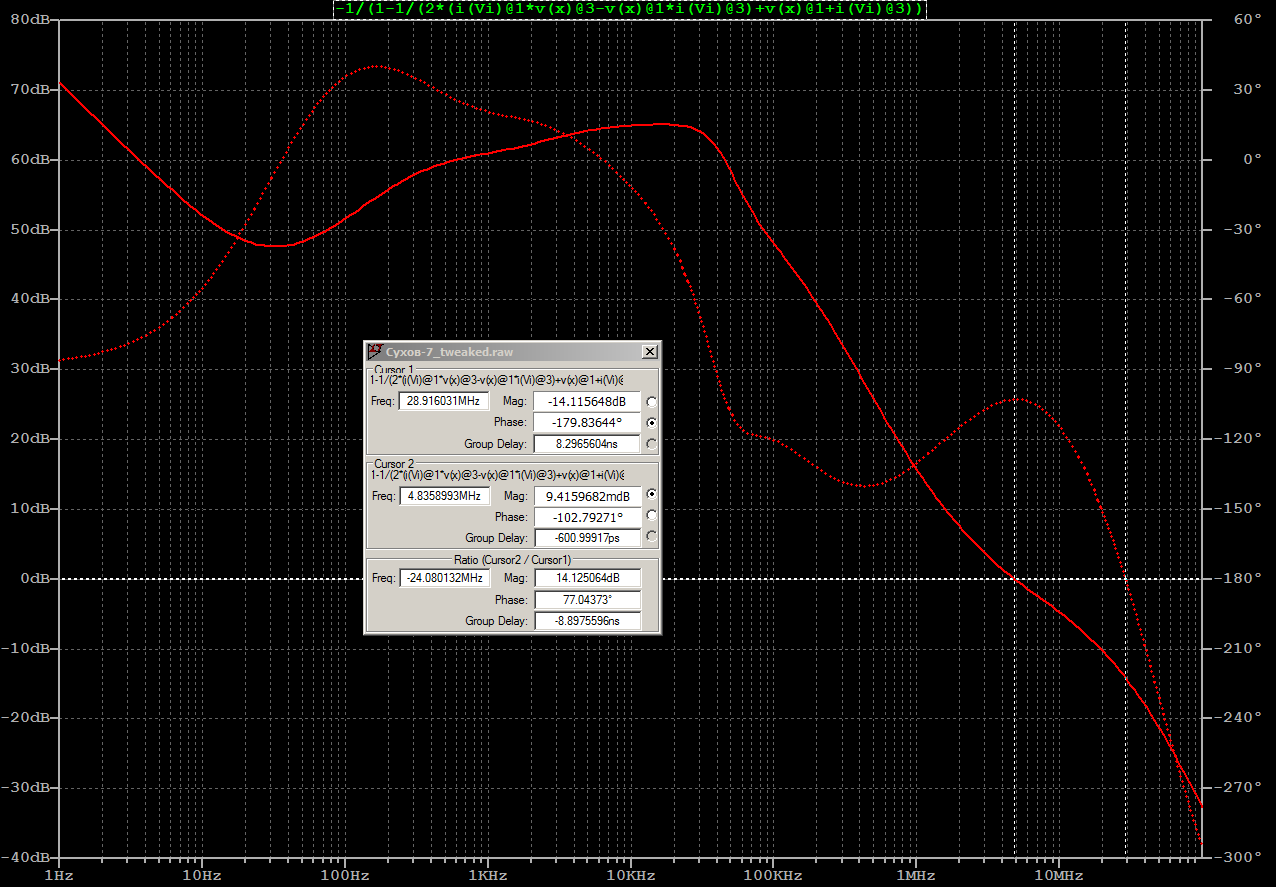This screenshot has width=1276, height=887.
Task: Select Cursor 1 Group Delay radio button
Action: coord(652,444)
